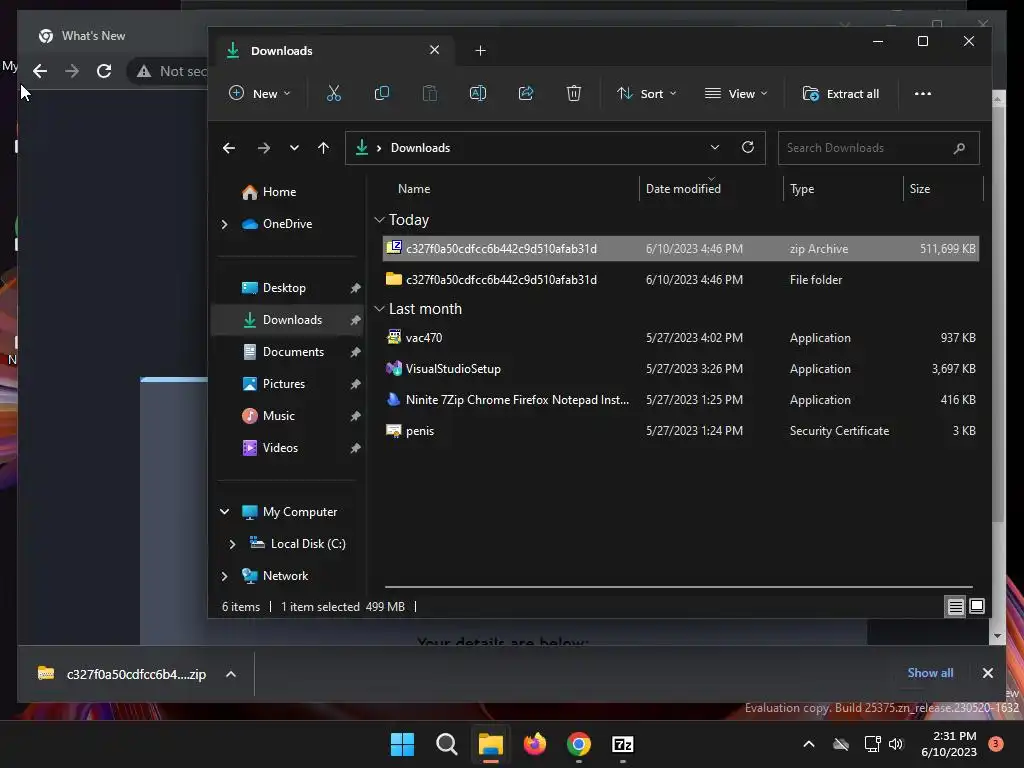The height and width of the screenshot is (768, 1024).
Task: Click volume speaker icon in system tray
Action: (895, 744)
